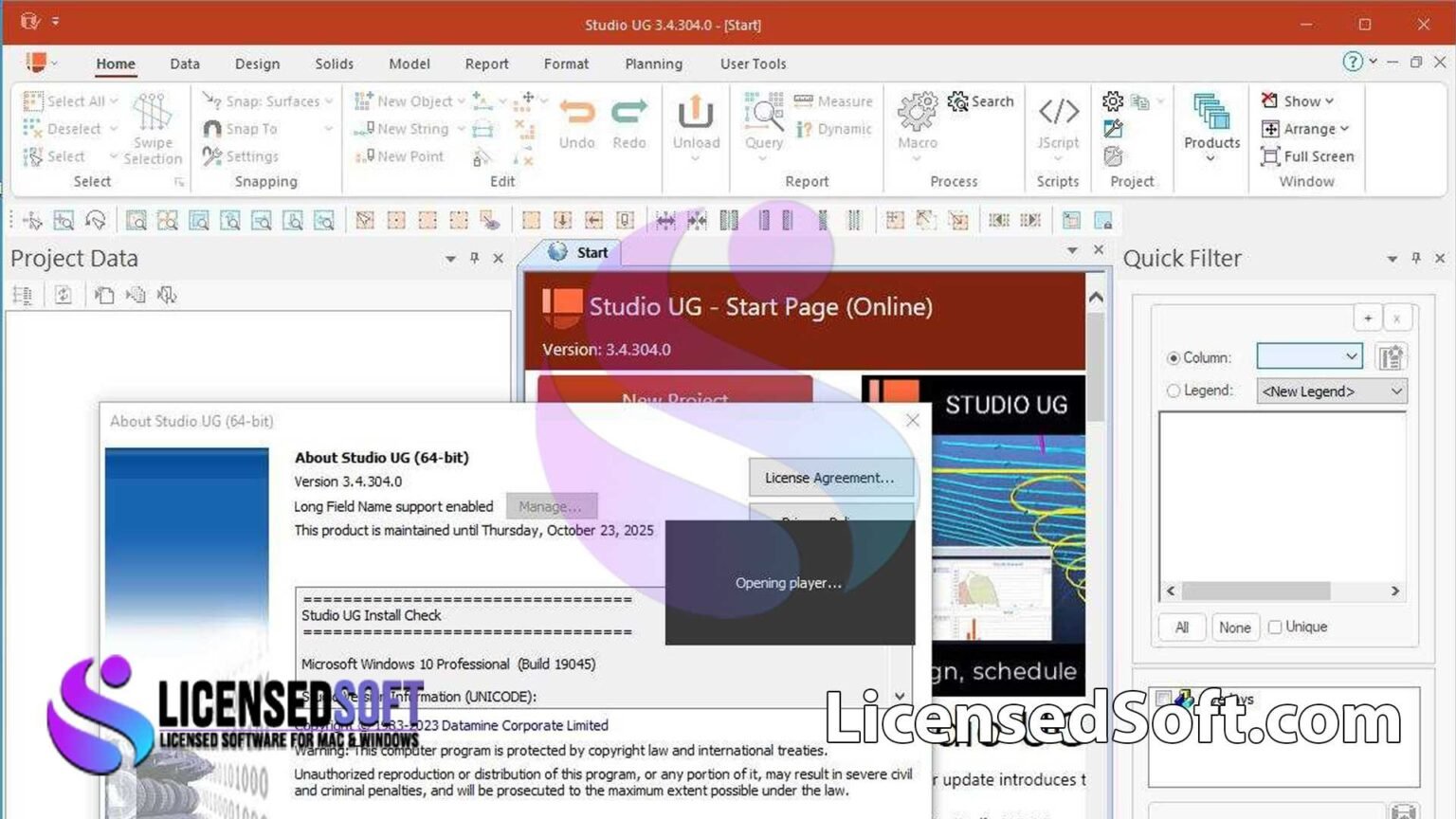This screenshot has height=819, width=1456.
Task: Click the License Agreement button
Action: pos(830,478)
